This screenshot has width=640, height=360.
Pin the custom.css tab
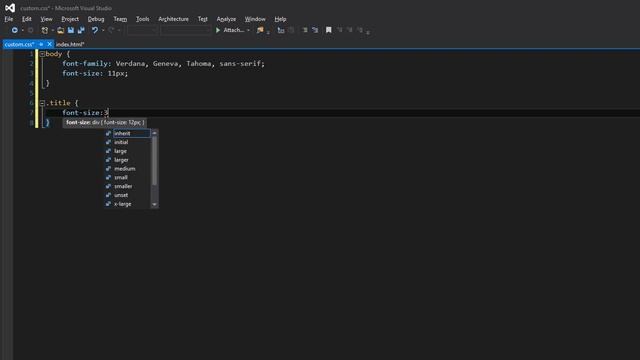[x=41, y=44]
